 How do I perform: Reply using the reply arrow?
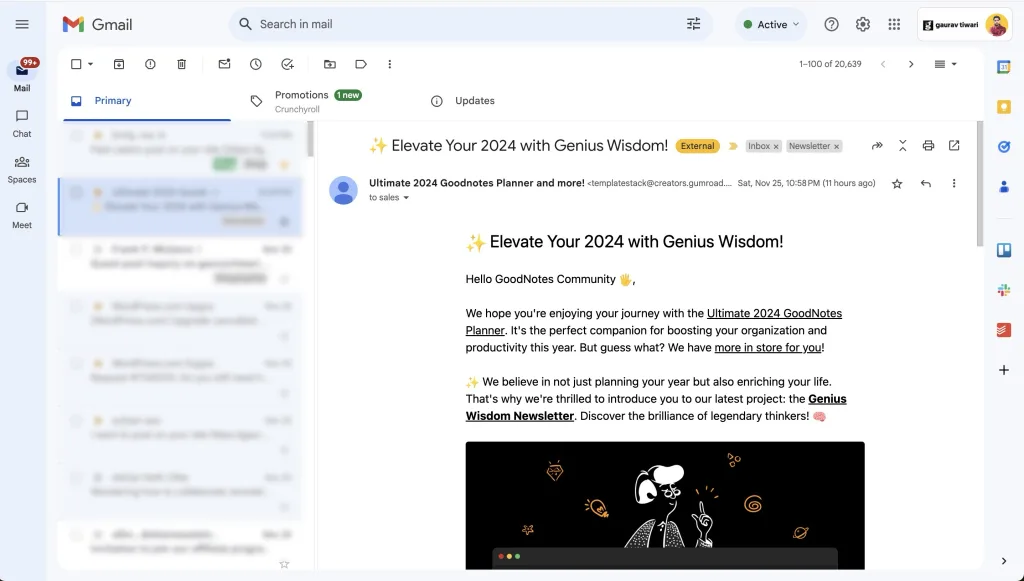point(925,183)
